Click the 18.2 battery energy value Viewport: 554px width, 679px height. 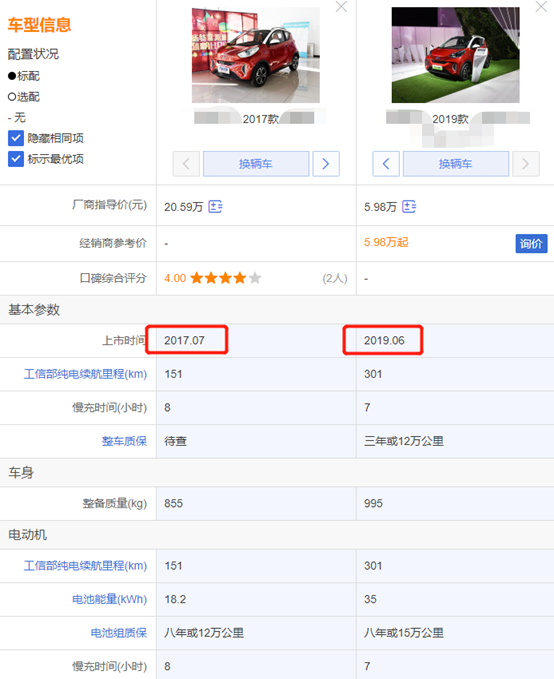175,599
